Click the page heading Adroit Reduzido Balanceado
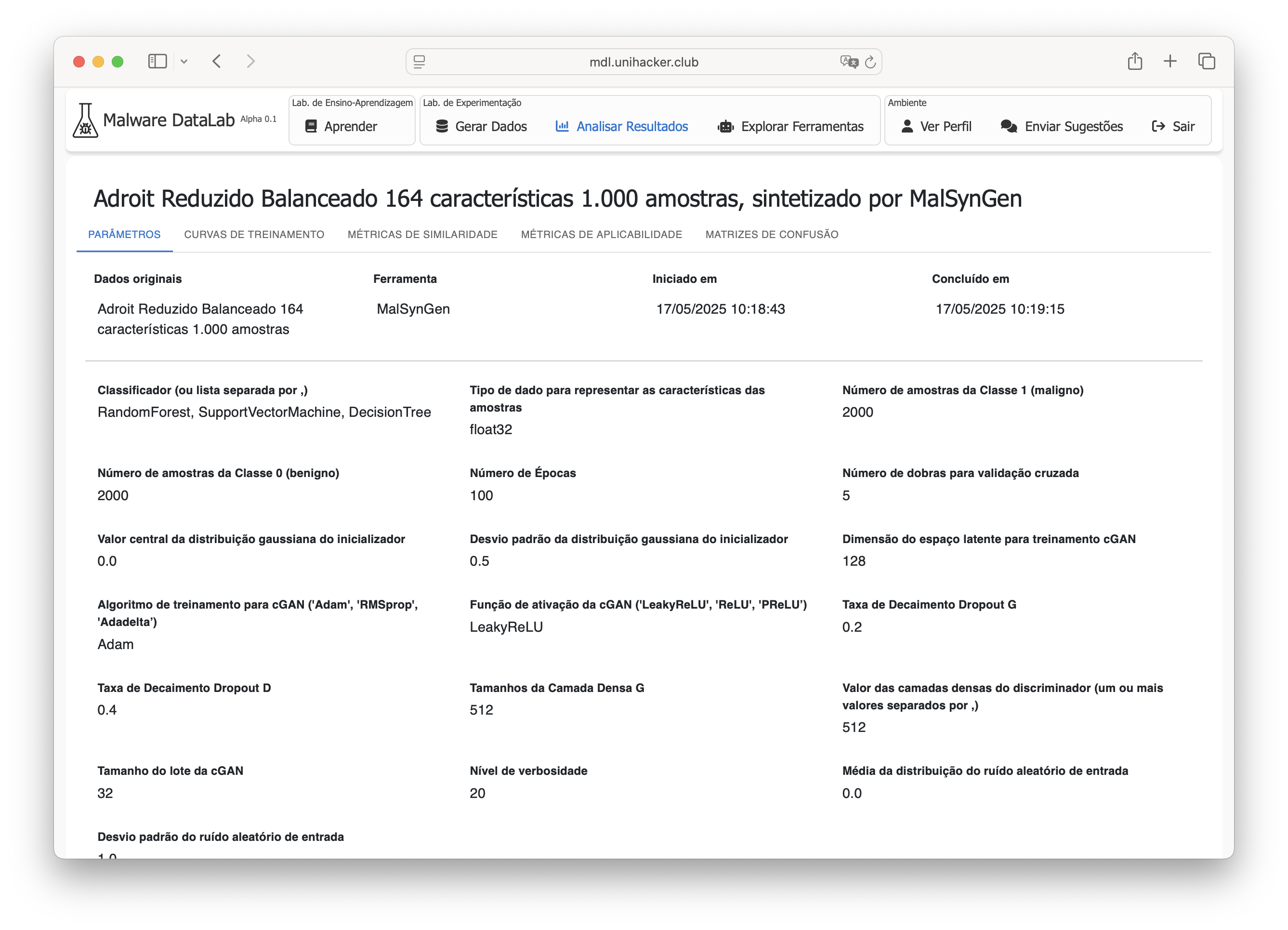 [557, 198]
